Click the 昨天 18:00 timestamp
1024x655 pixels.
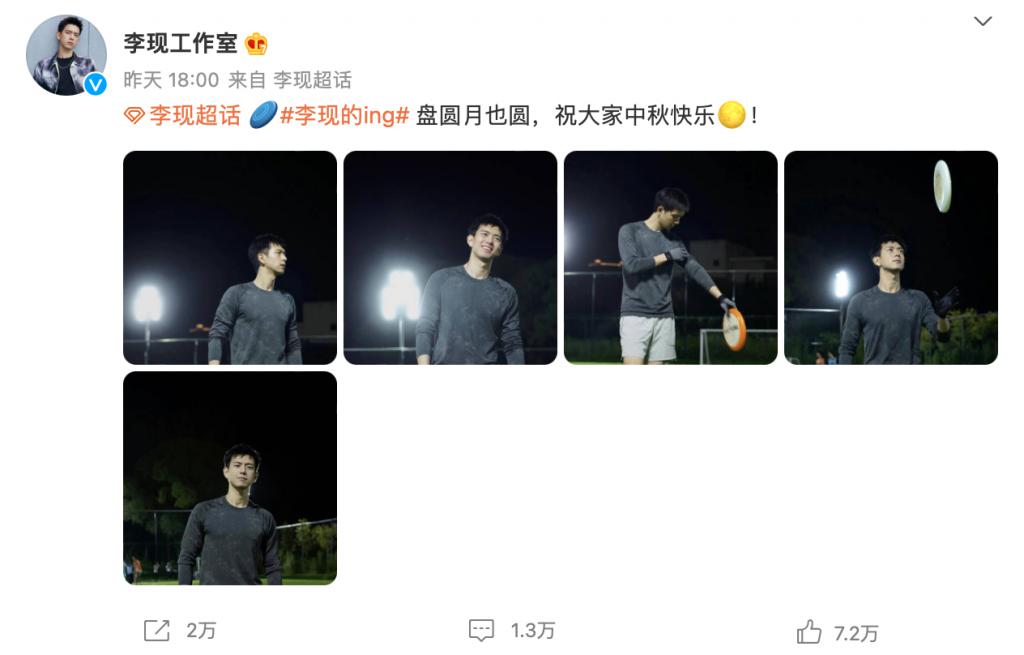tap(171, 80)
